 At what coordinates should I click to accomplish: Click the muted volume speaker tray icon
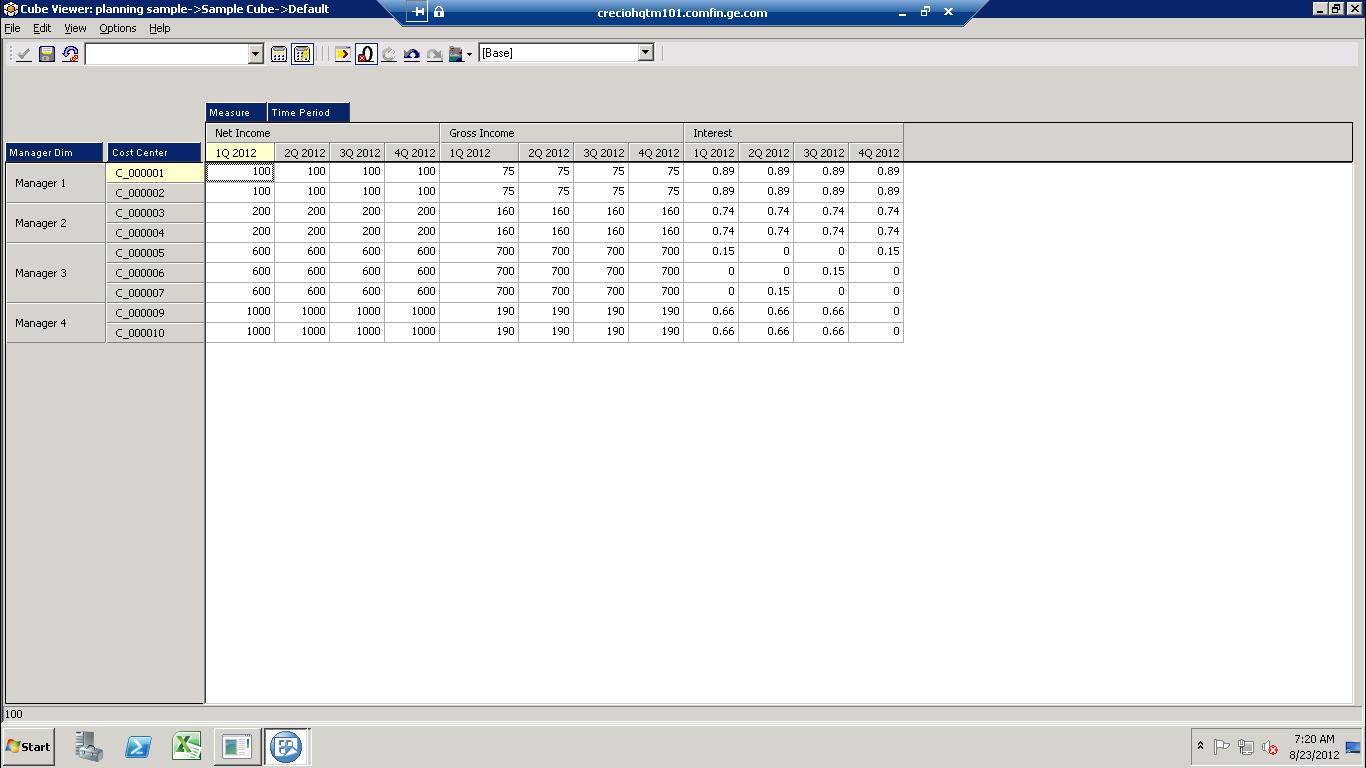tap(1270, 747)
